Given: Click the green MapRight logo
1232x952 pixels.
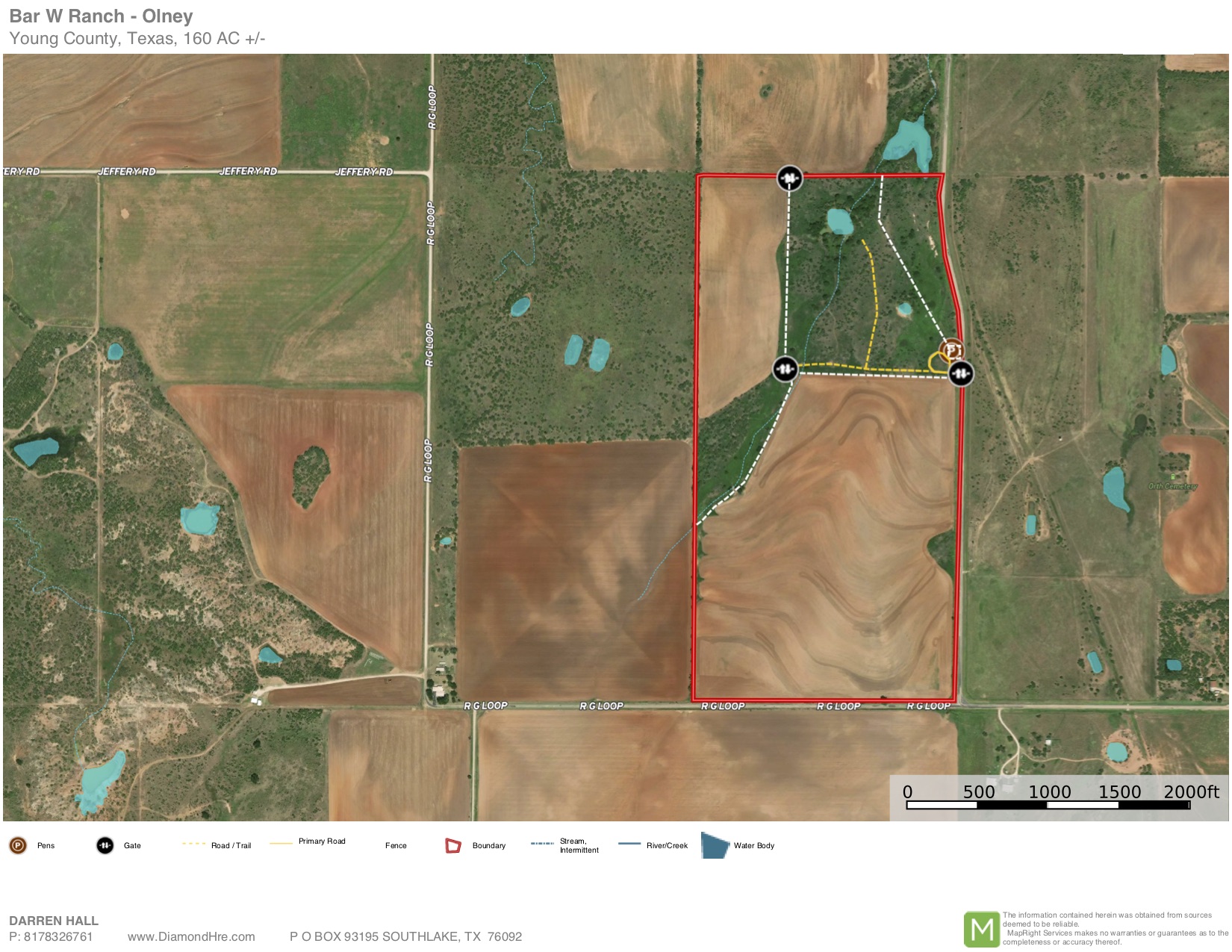Looking at the screenshot, I should click(x=981, y=929).
